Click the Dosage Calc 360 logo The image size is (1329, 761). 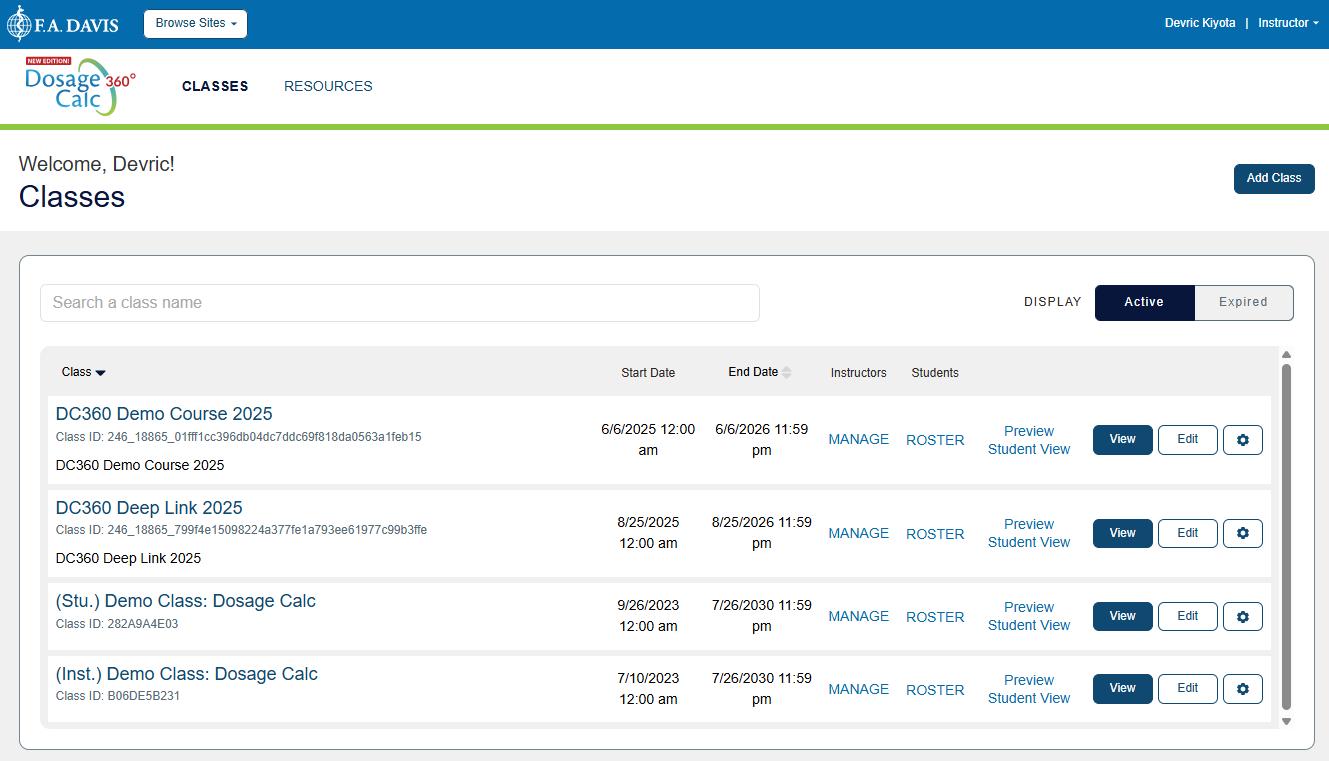[80, 87]
